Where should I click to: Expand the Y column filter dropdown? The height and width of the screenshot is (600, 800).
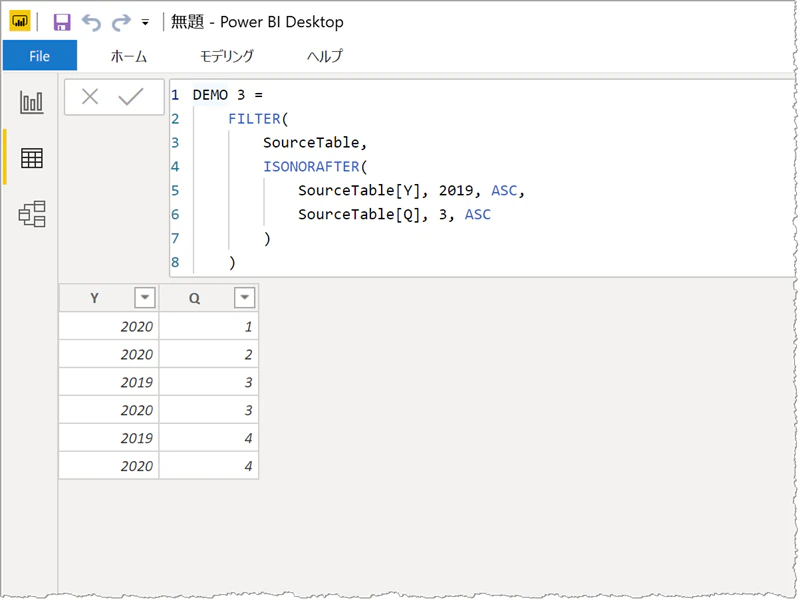coord(145,297)
